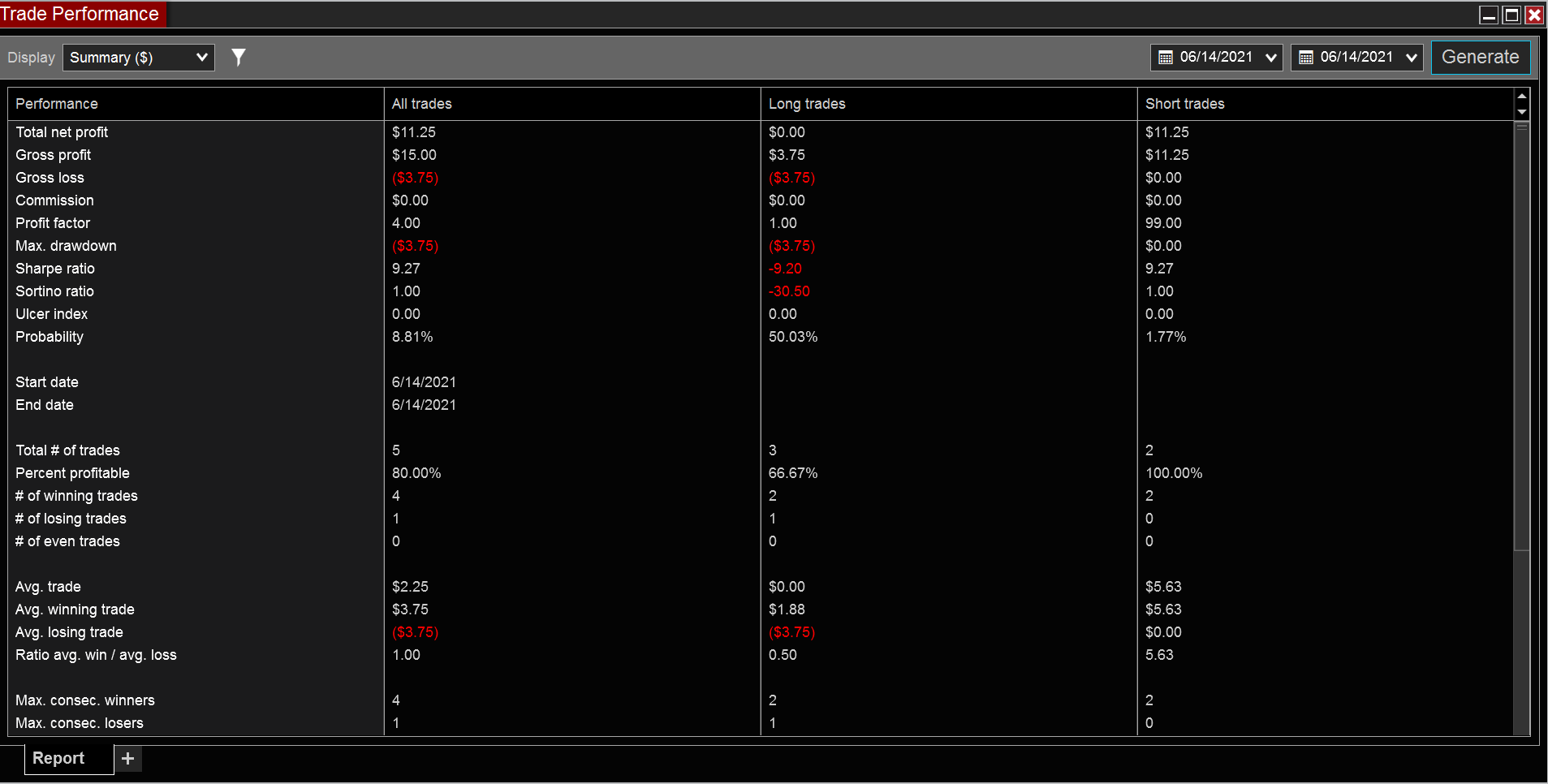Open the Display Summary ($) dropdown
The image size is (1548, 784).
tap(139, 58)
